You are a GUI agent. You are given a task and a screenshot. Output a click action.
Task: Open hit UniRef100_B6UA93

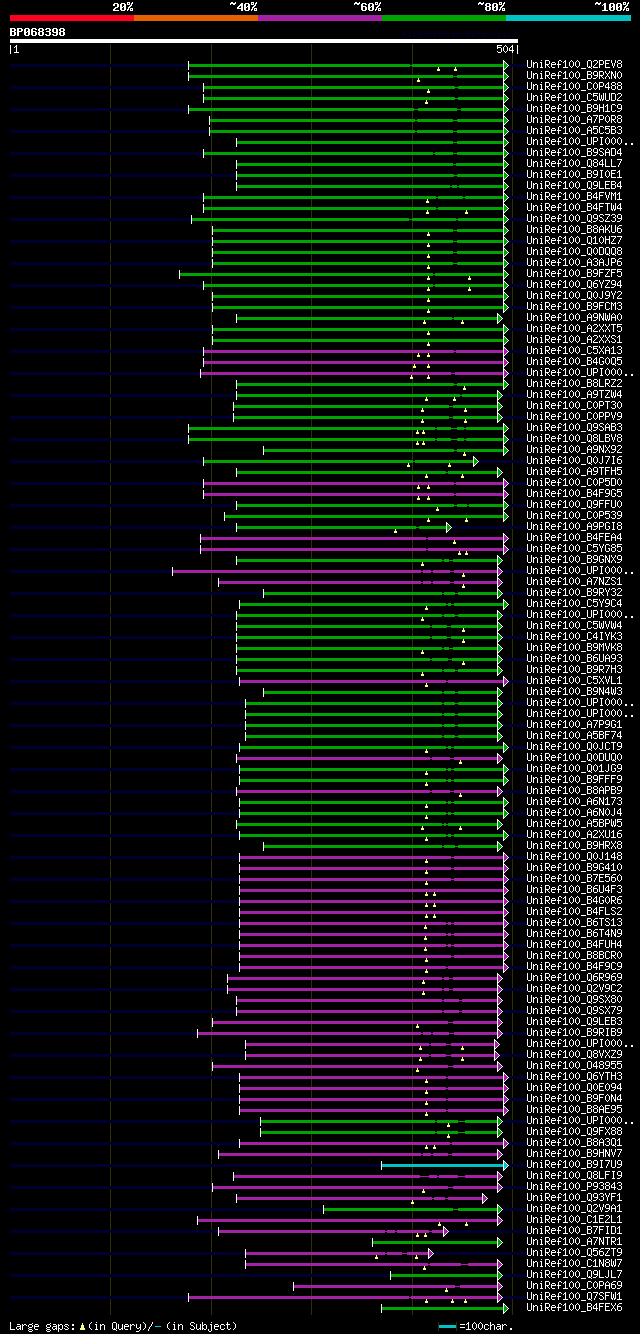(574, 658)
